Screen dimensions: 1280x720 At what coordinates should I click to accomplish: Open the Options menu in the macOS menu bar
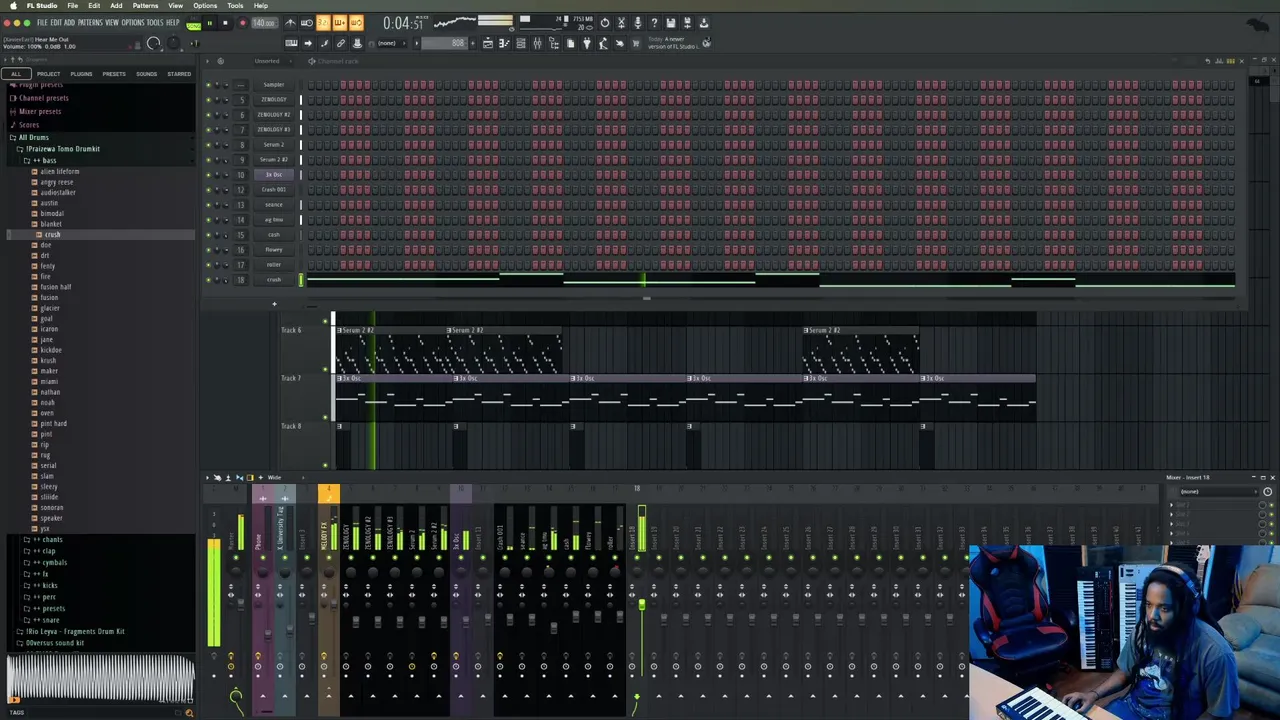tap(205, 5)
